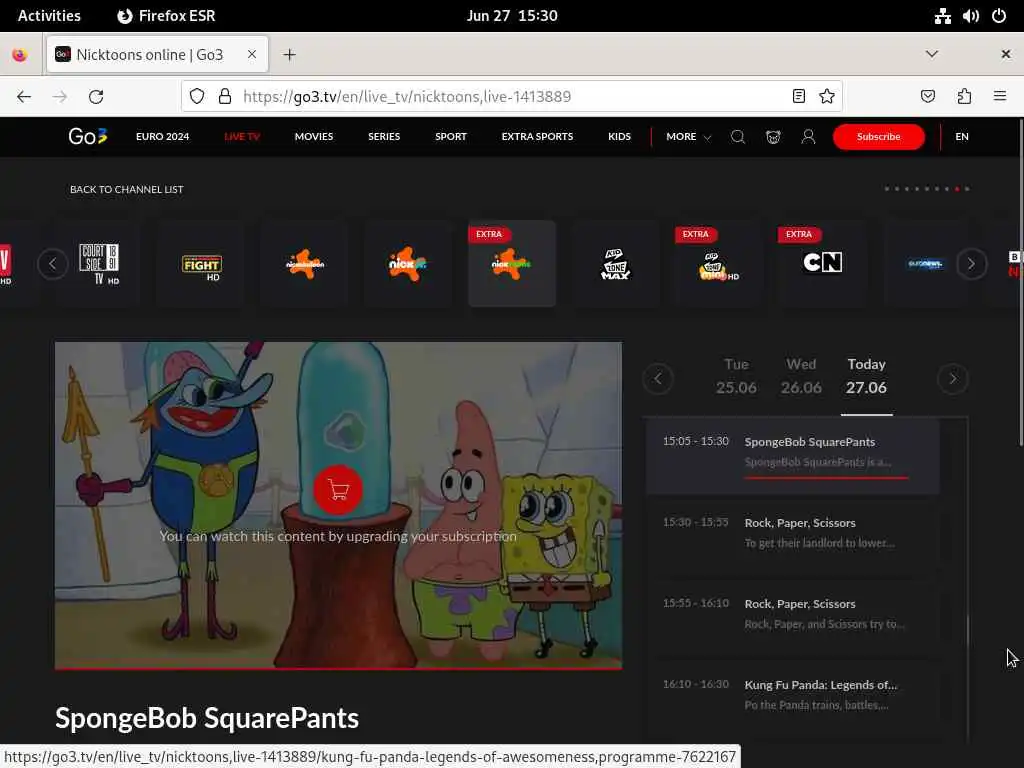
Task: Open the SERIES menu item
Action: [x=384, y=136]
